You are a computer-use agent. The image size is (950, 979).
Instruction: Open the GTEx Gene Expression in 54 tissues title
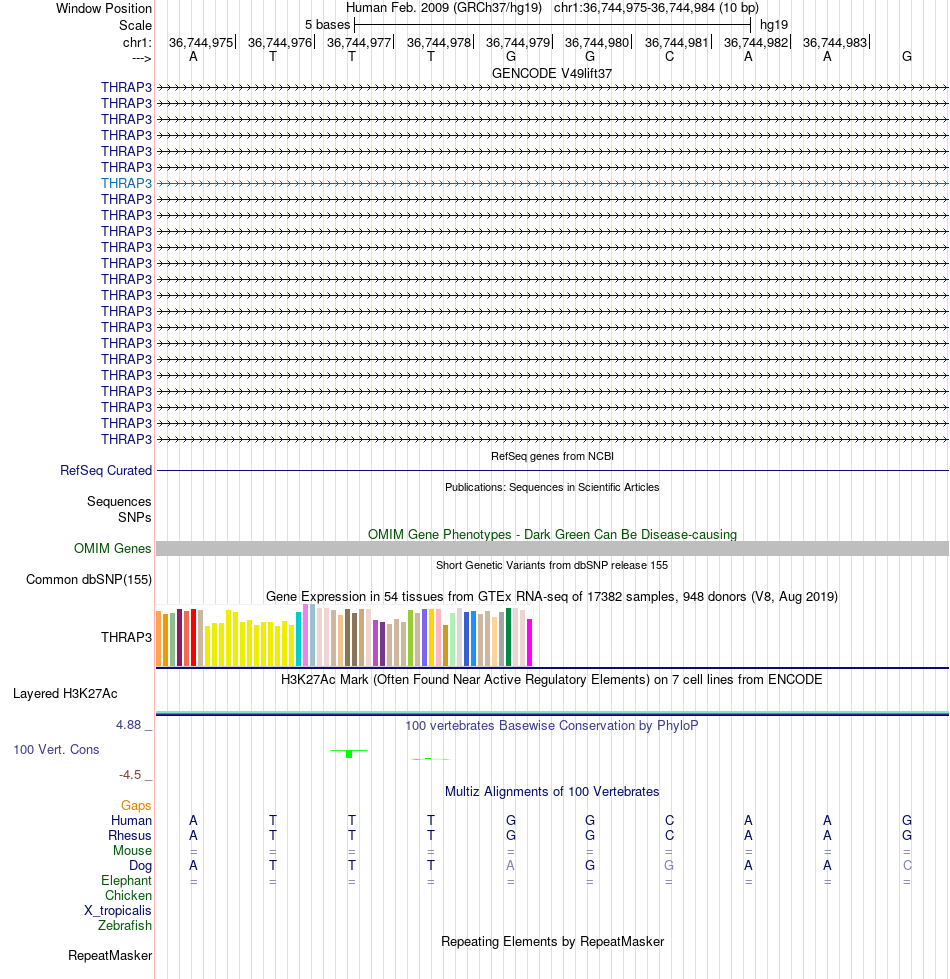click(552, 596)
